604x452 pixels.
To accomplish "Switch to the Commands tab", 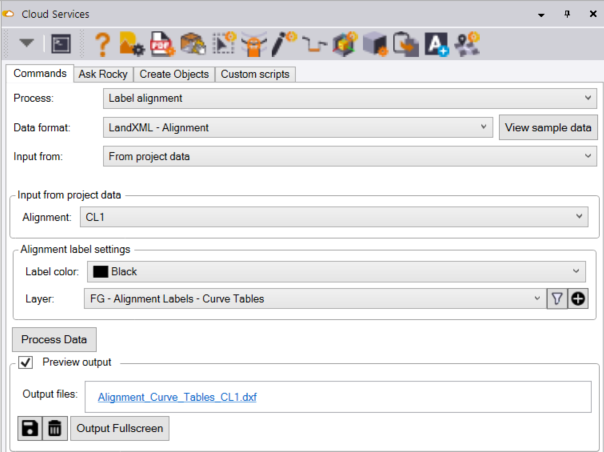I will (x=40, y=73).
